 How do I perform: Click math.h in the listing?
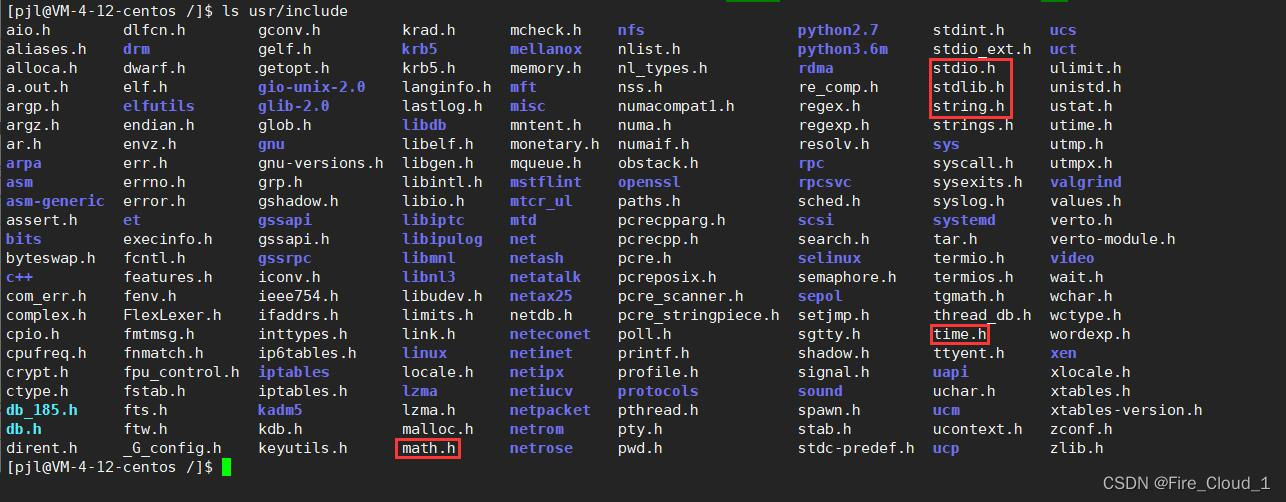tap(429, 448)
